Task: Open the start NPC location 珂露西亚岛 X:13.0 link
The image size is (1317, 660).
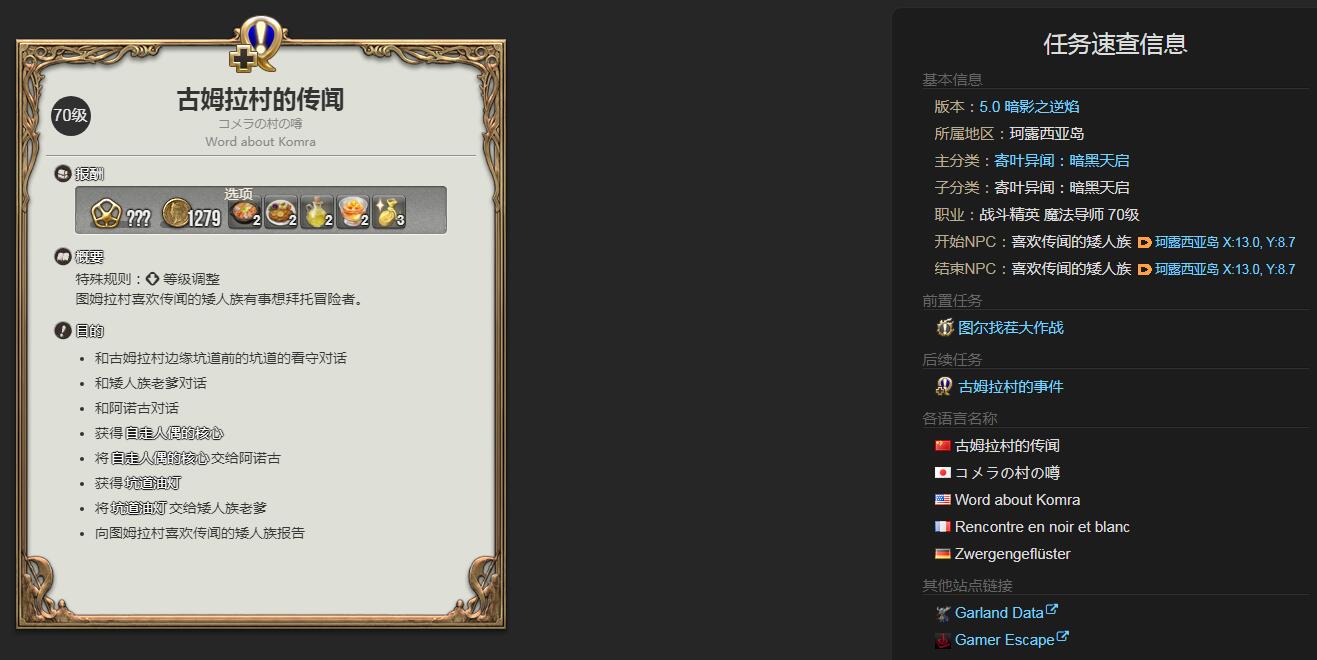Action: [1225, 242]
